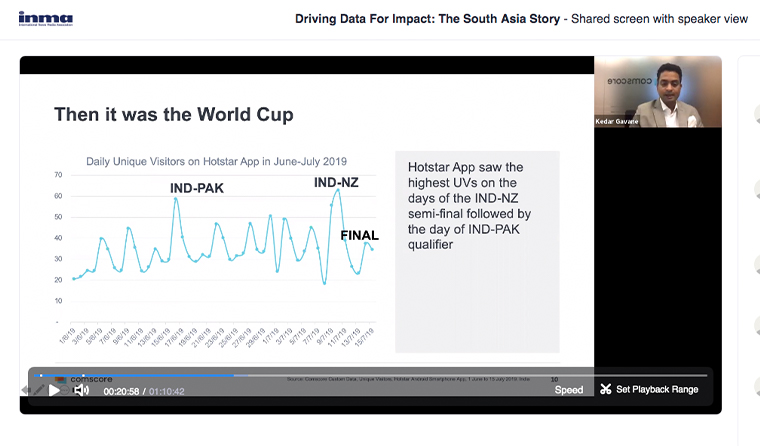
Task: Click the comscore logo in slide footer
Action: click(x=84, y=379)
